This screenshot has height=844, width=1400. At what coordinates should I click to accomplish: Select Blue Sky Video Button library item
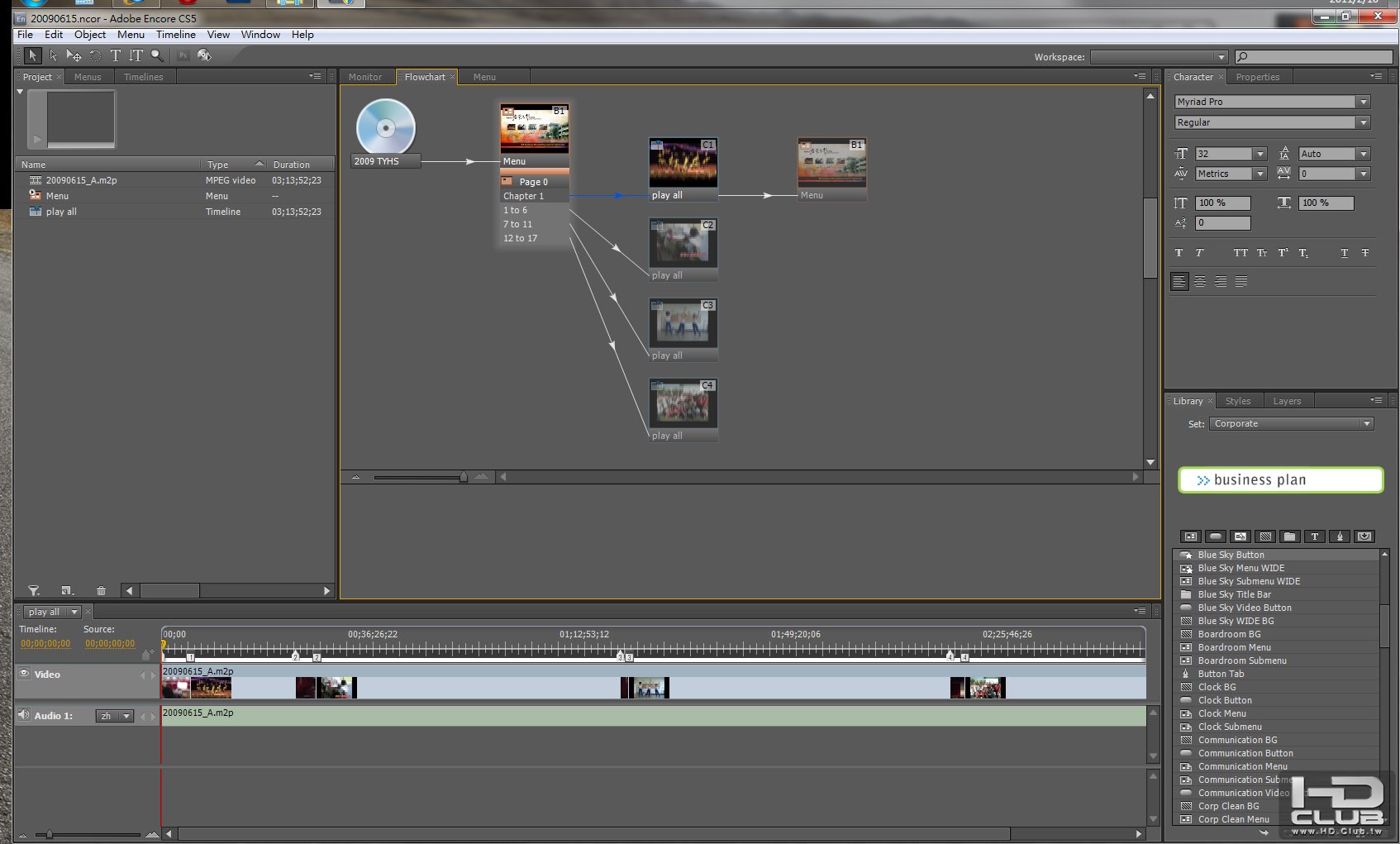click(1244, 608)
